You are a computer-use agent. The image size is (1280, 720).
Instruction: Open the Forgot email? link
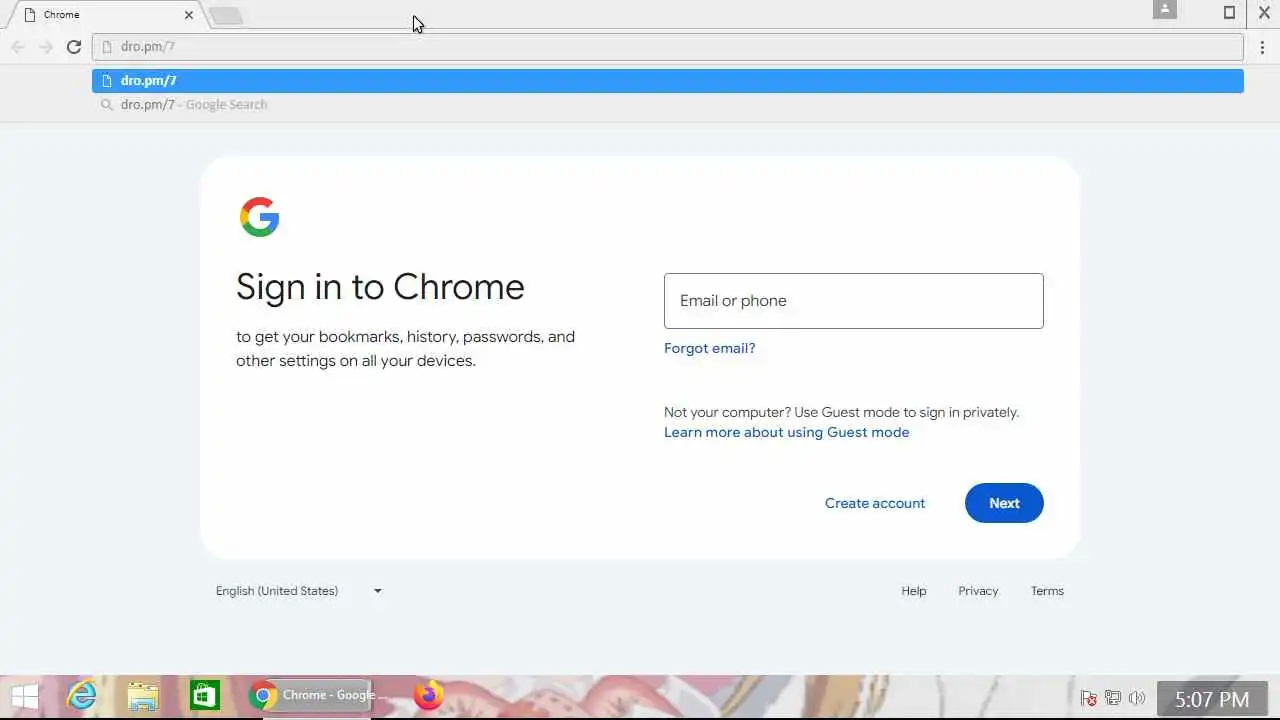pyautogui.click(x=710, y=348)
